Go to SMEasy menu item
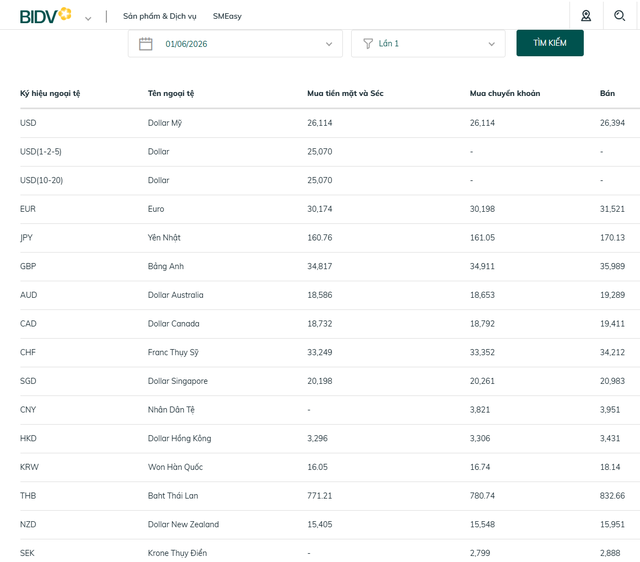The image size is (640, 562). click(x=227, y=16)
